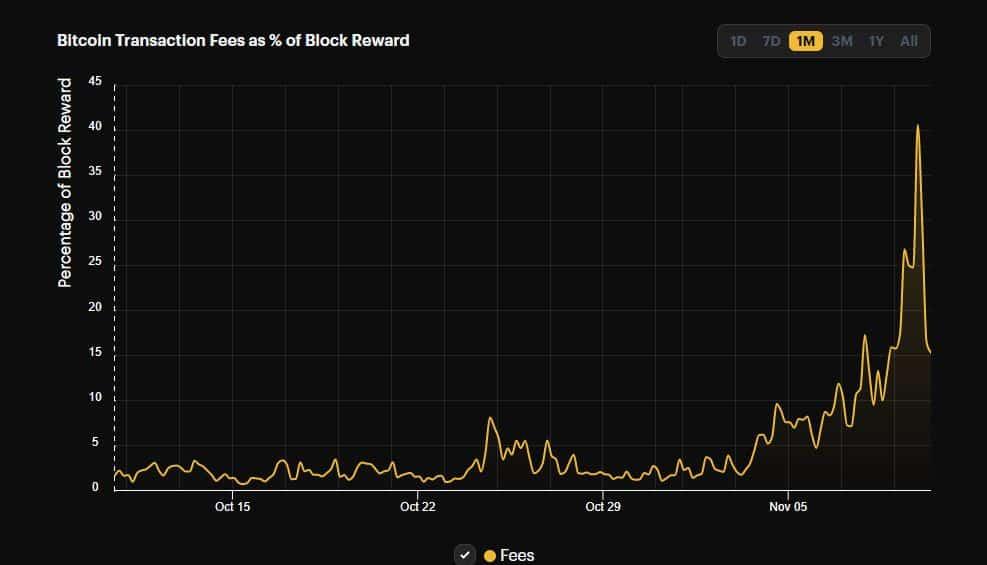
Task: Click the Percentage of Block Reward axis title
Action: (65, 183)
